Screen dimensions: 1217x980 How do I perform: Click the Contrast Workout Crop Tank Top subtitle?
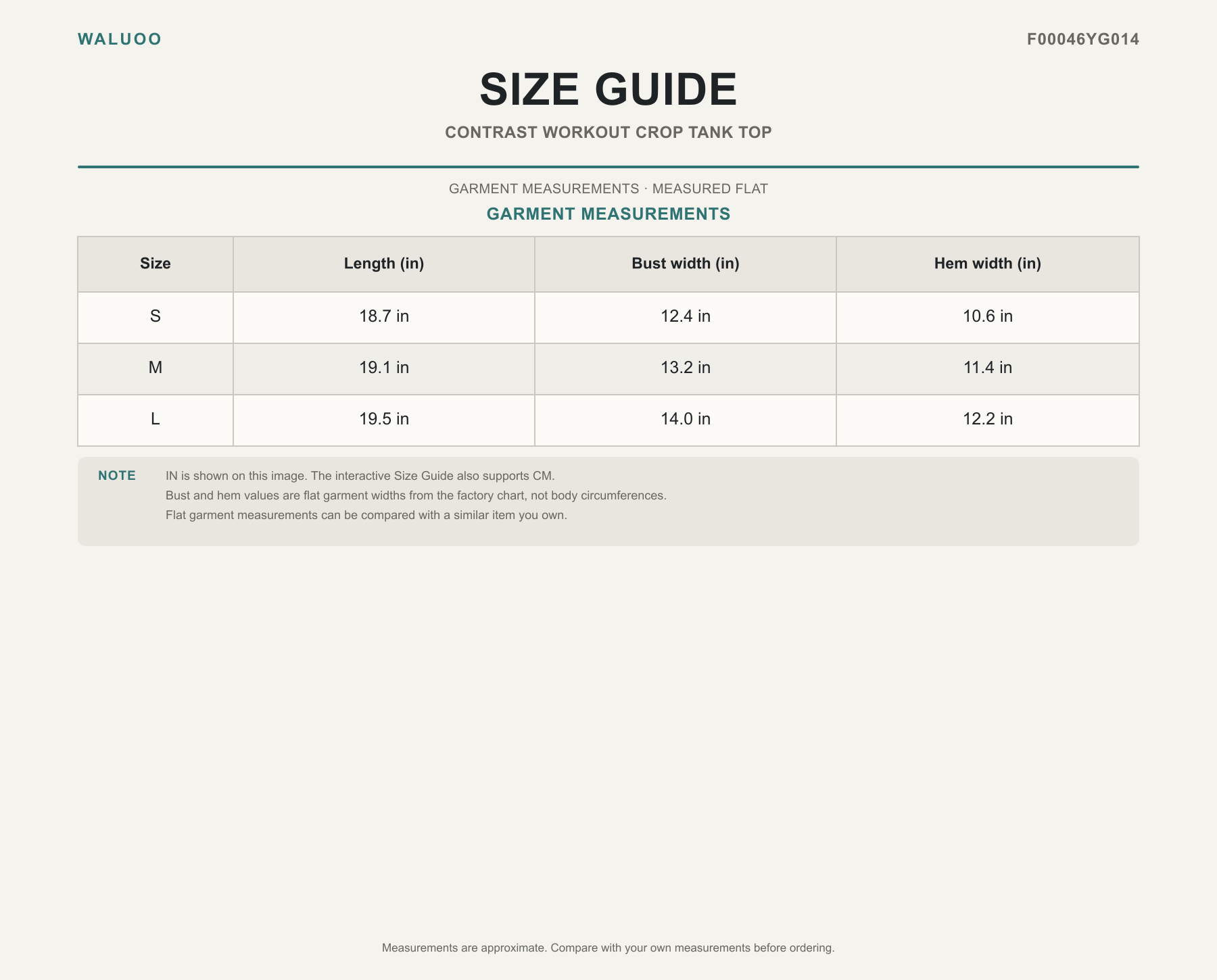click(608, 132)
